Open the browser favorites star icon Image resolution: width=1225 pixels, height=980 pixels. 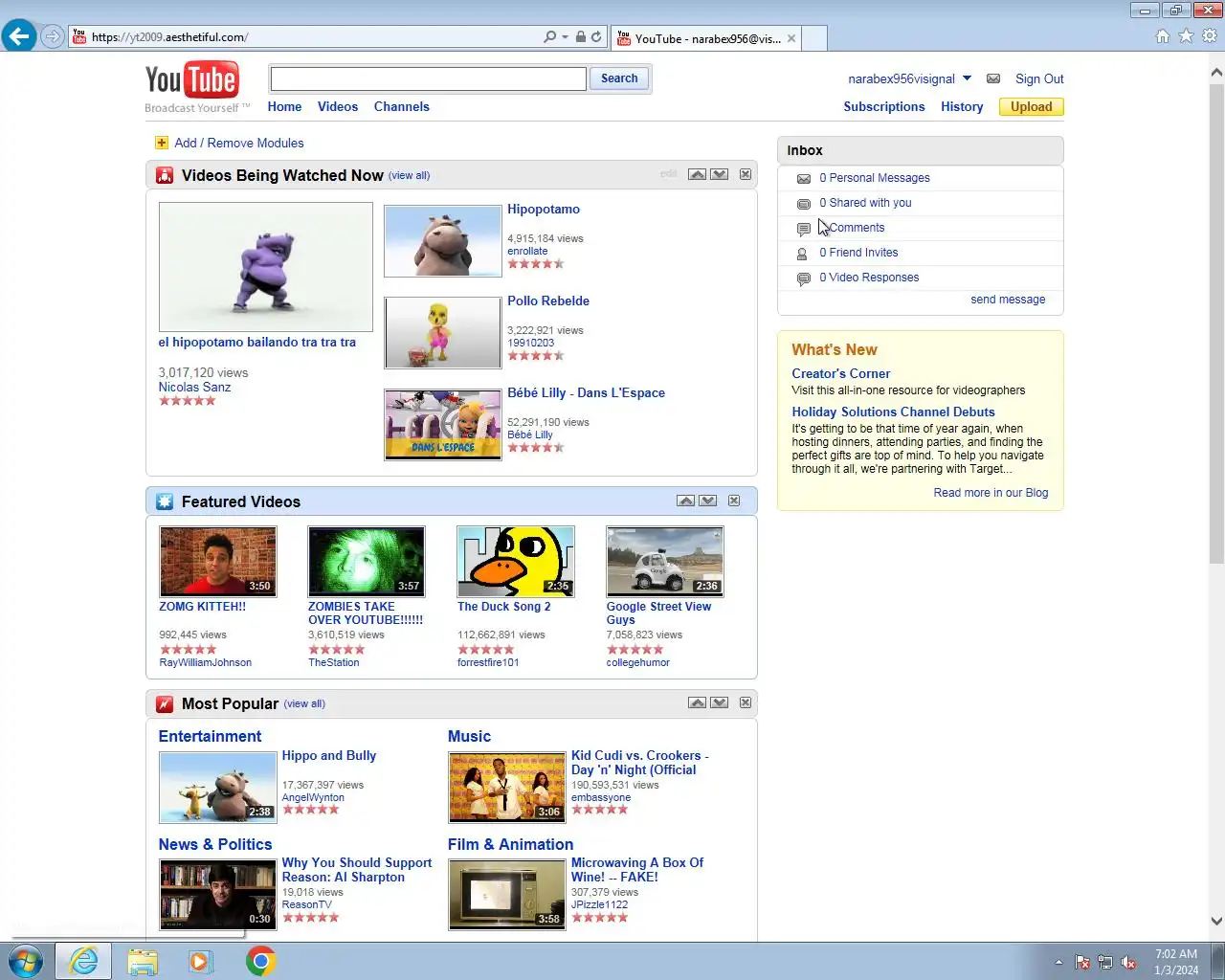click(1186, 36)
